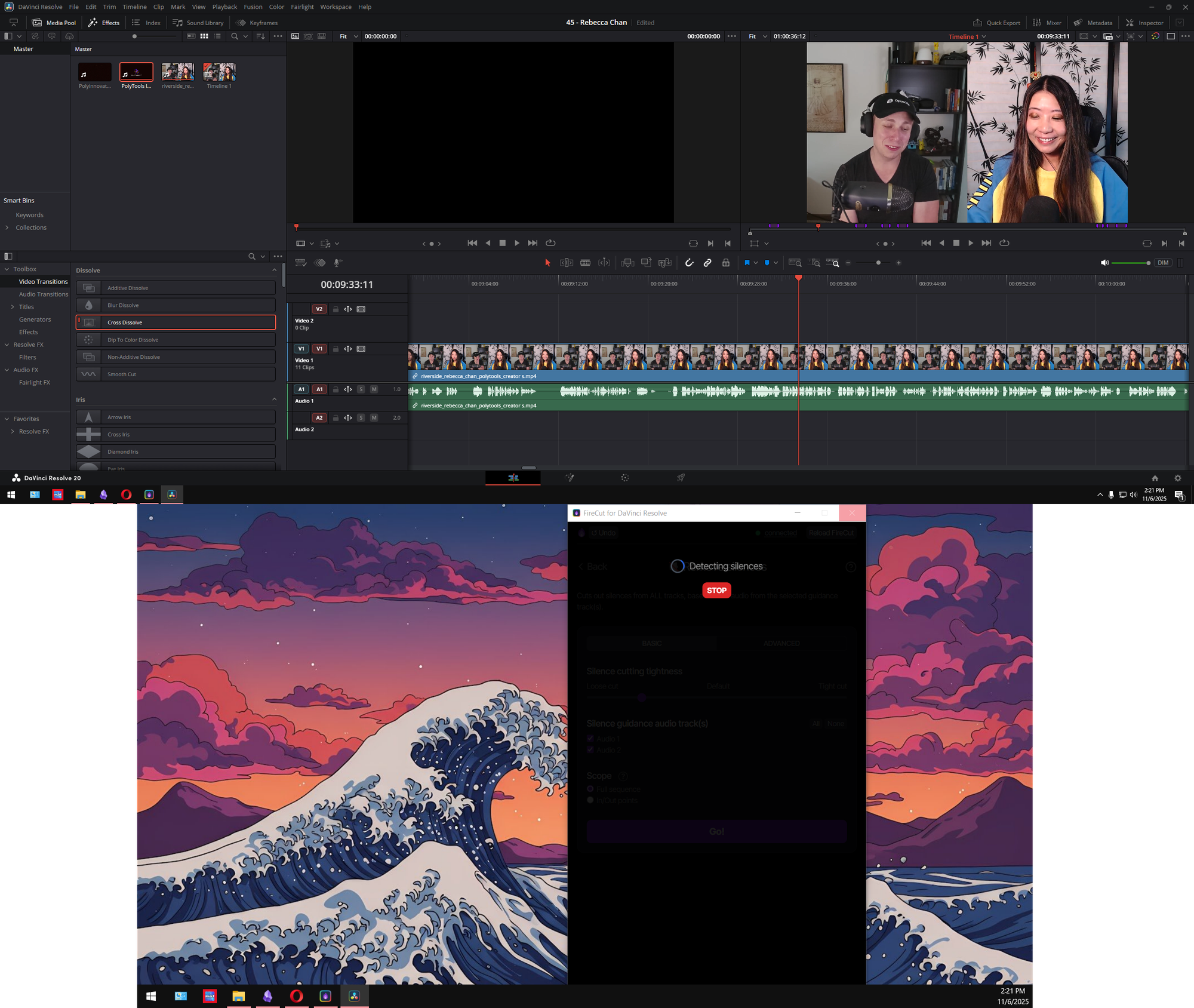Open the Color page icon
Image resolution: width=1194 pixels, height=1008 pixels.
tap(625, 478)
